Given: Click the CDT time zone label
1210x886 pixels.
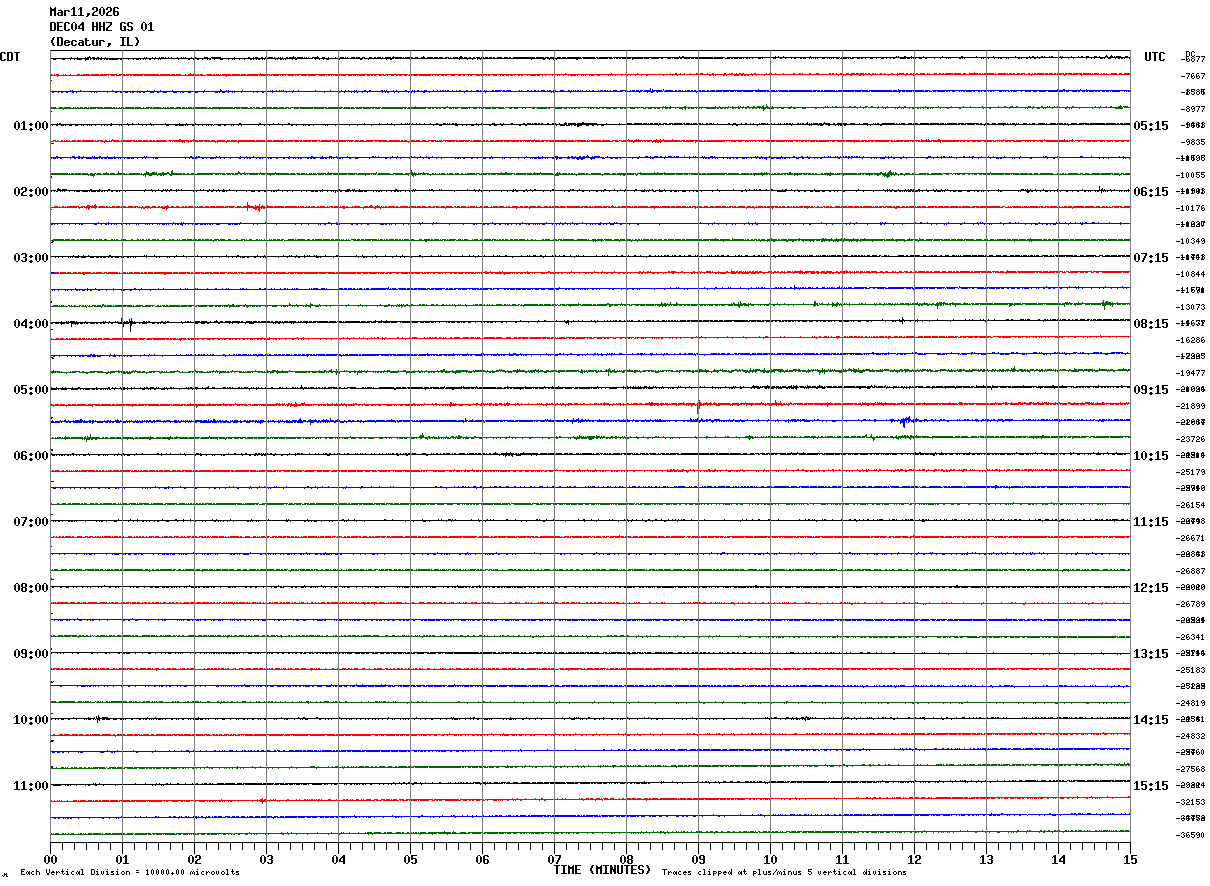Looking at the screenshot, I should click(10, 57).
